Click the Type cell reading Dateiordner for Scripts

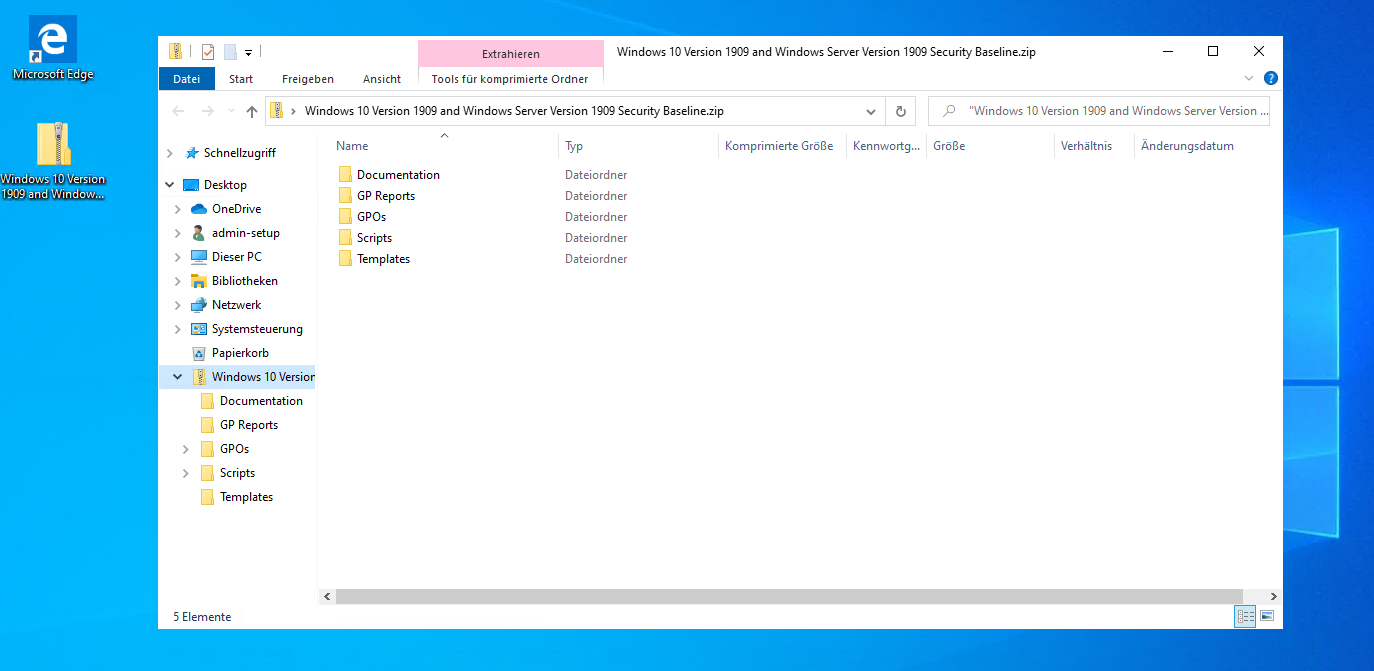pos(596,238)
